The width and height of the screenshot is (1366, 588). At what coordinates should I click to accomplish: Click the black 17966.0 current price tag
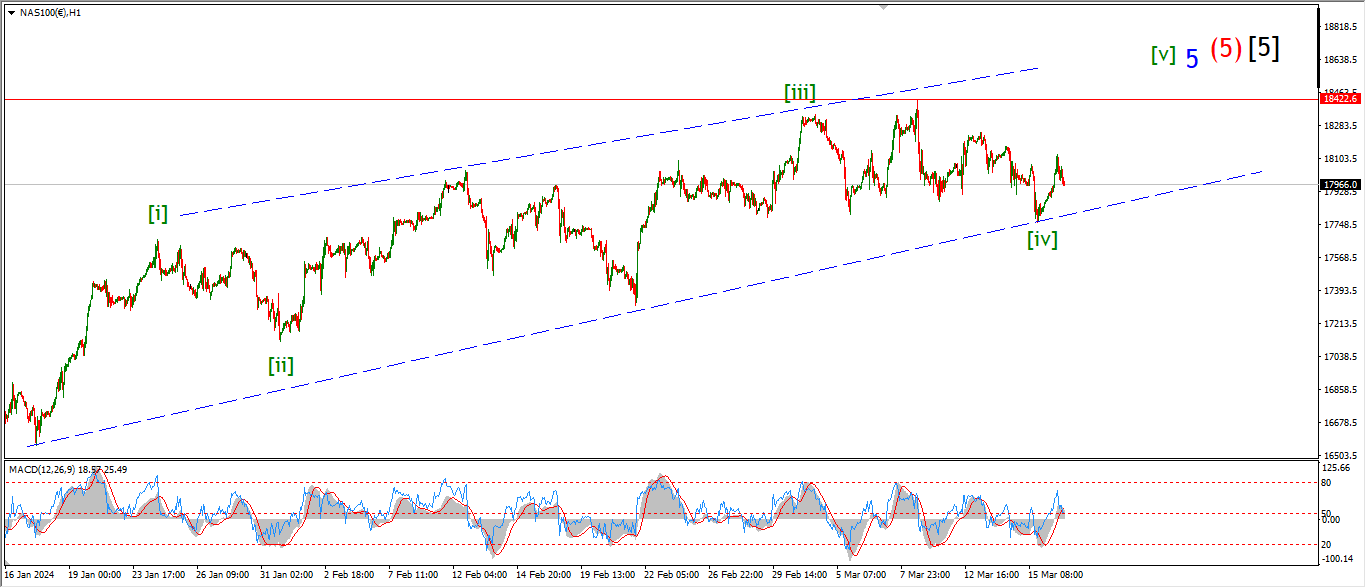pyautogui.click(x=1339, y=184)
